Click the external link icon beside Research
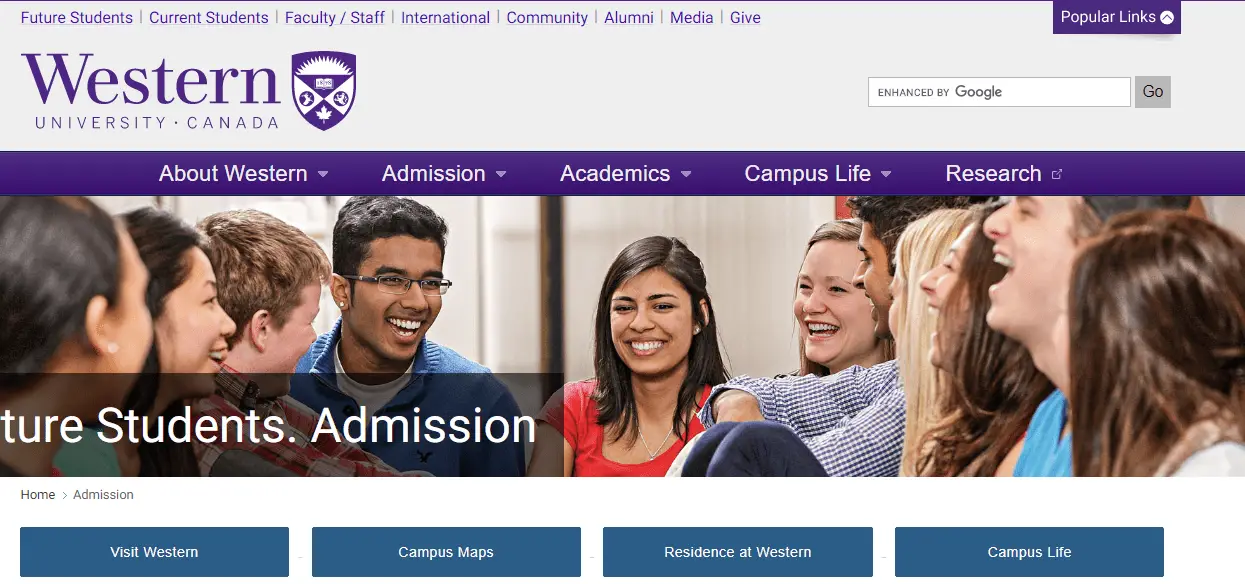The image size is (1245, 584). pos(1057,174)
